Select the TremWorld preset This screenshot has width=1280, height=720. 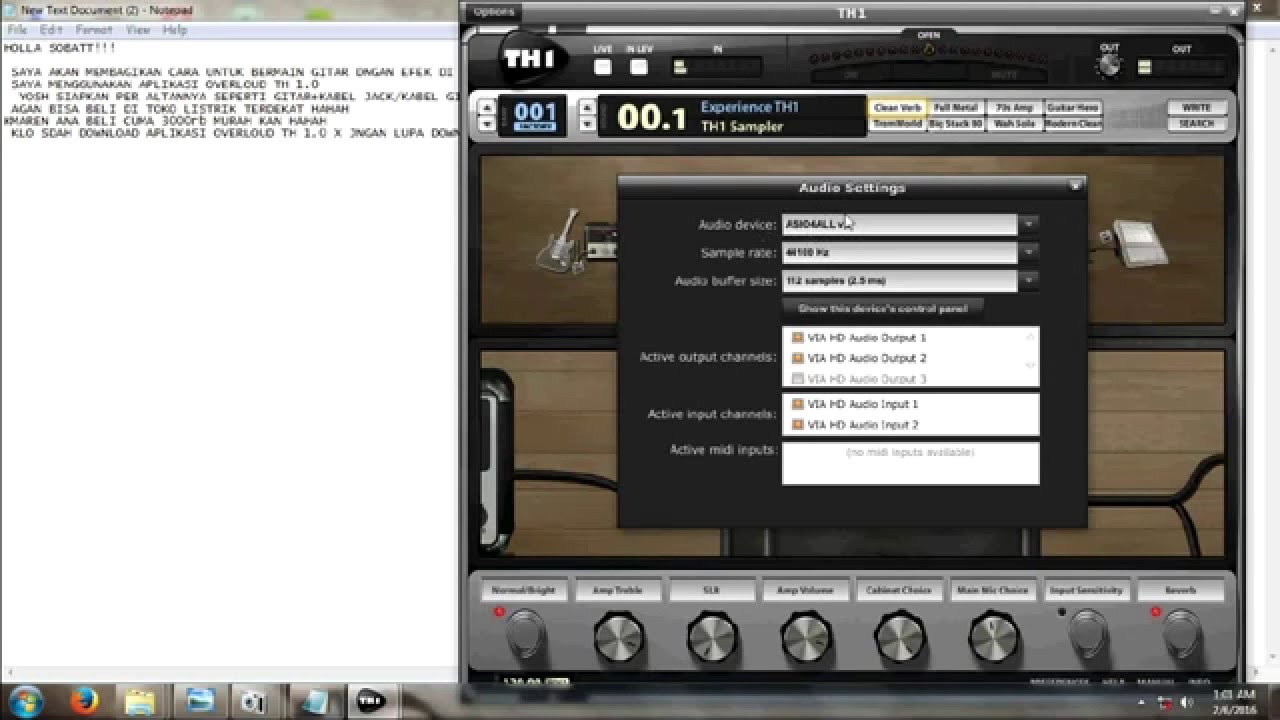click(x=897, y=124)
